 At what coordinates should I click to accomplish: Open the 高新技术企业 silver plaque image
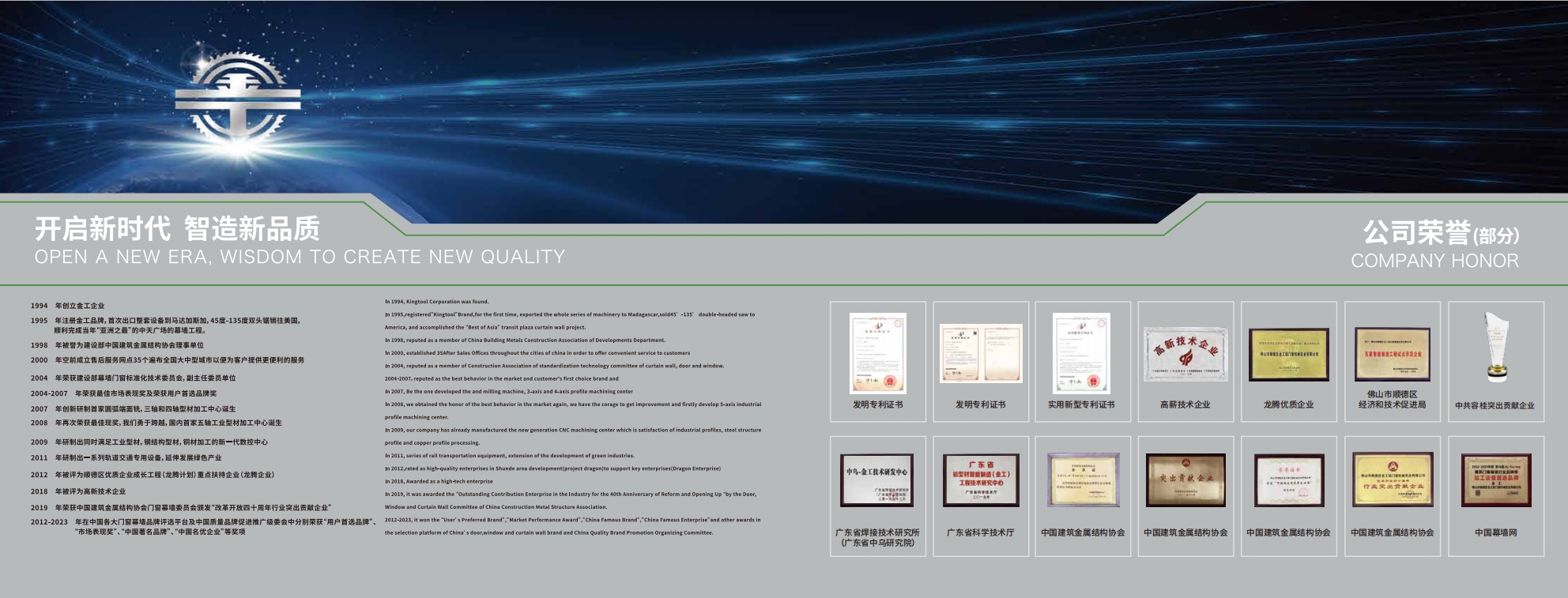click(x=1185, y=353)
